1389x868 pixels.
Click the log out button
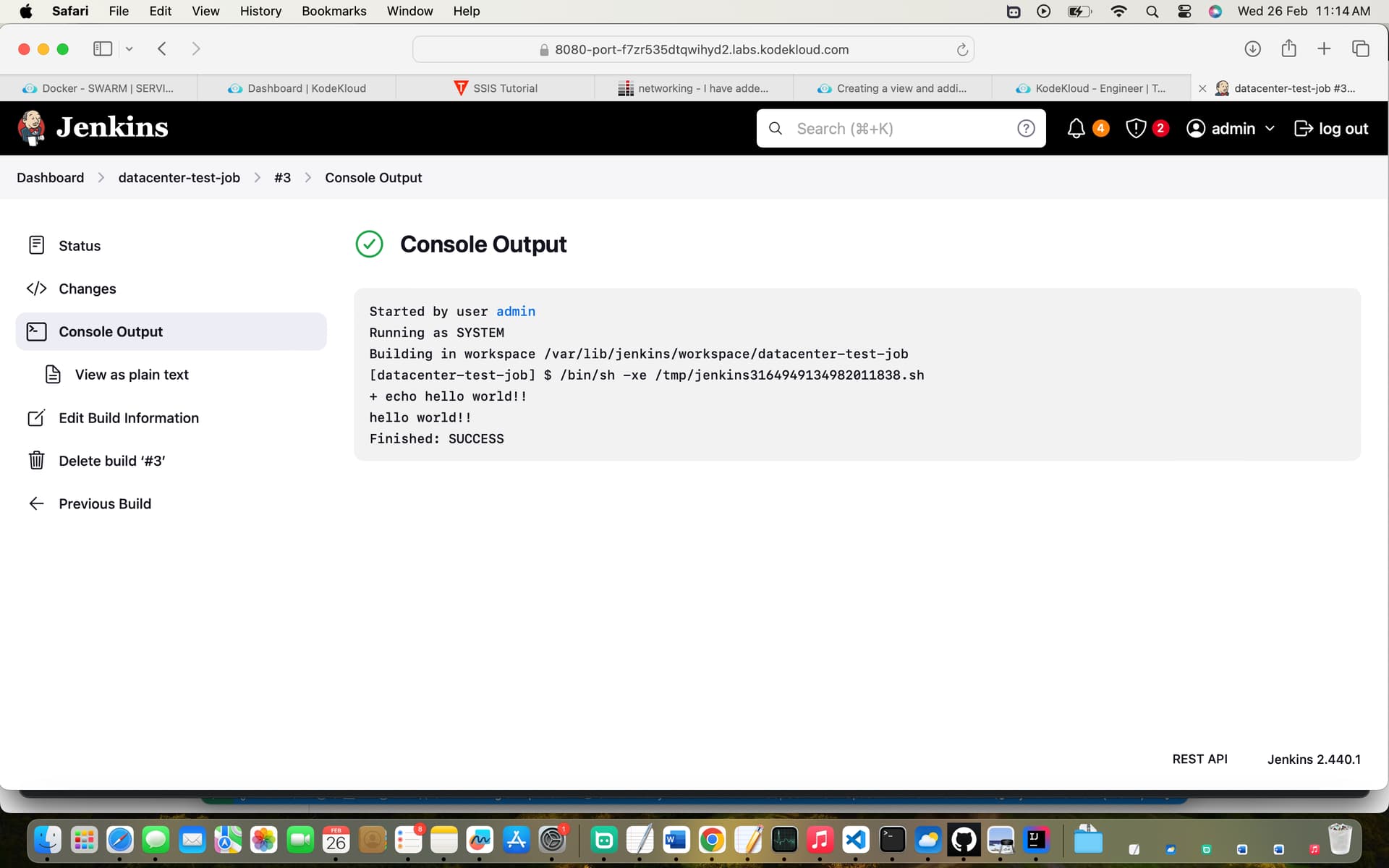pos(1331,129)
